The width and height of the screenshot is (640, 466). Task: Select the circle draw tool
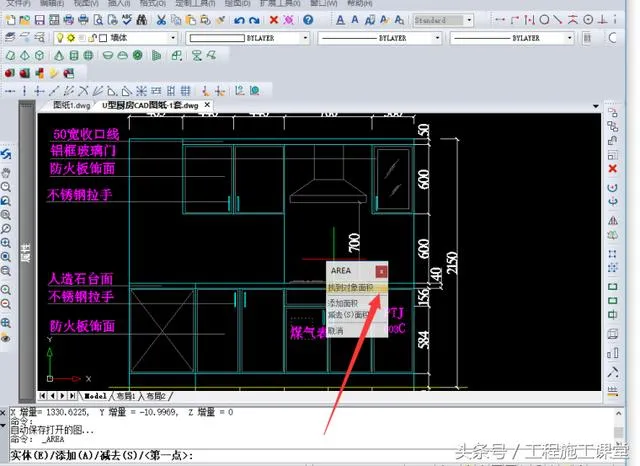545,19
